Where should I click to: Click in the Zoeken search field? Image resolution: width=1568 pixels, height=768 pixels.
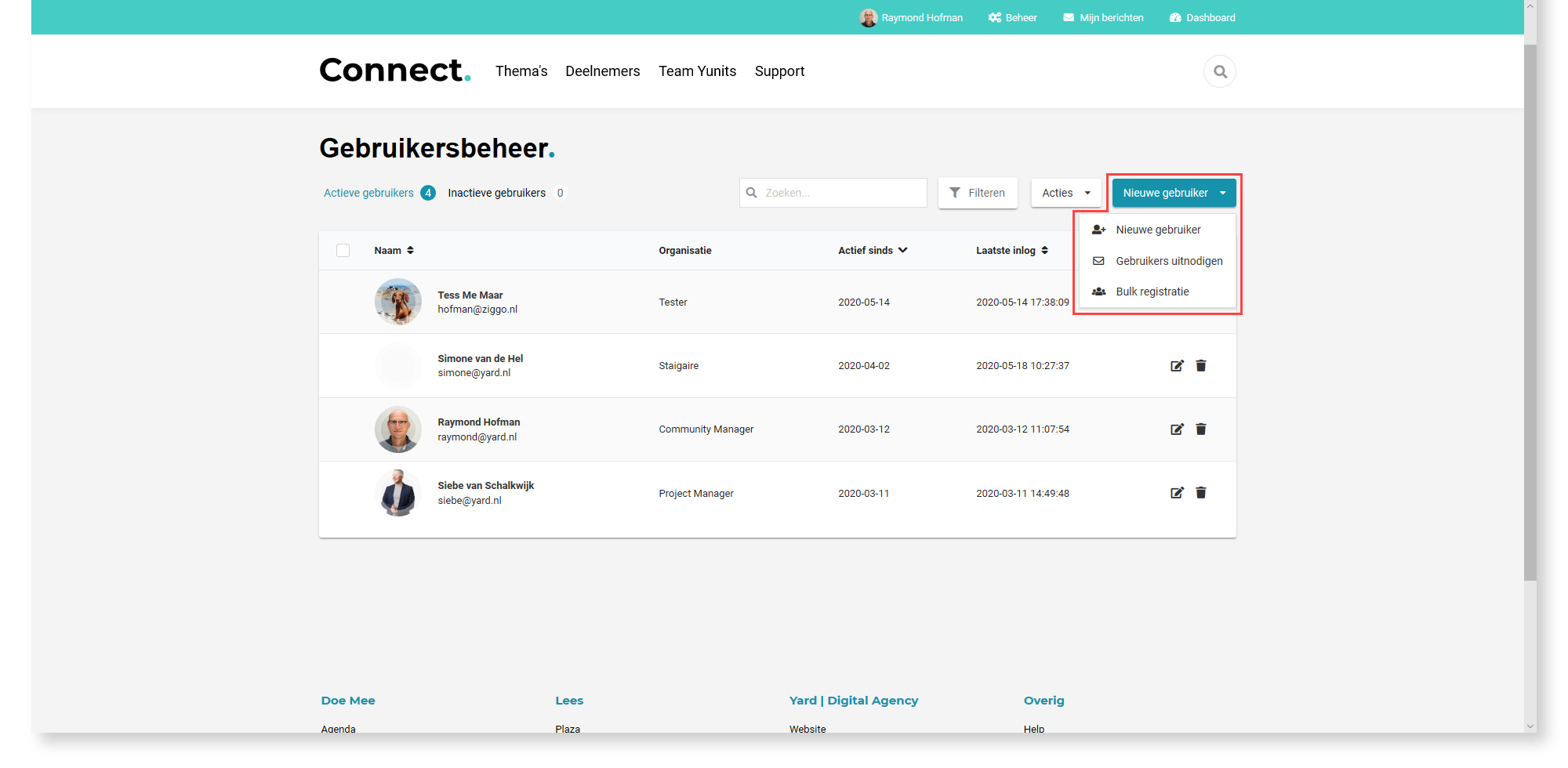pyautogui.click(x=833, y=193)
